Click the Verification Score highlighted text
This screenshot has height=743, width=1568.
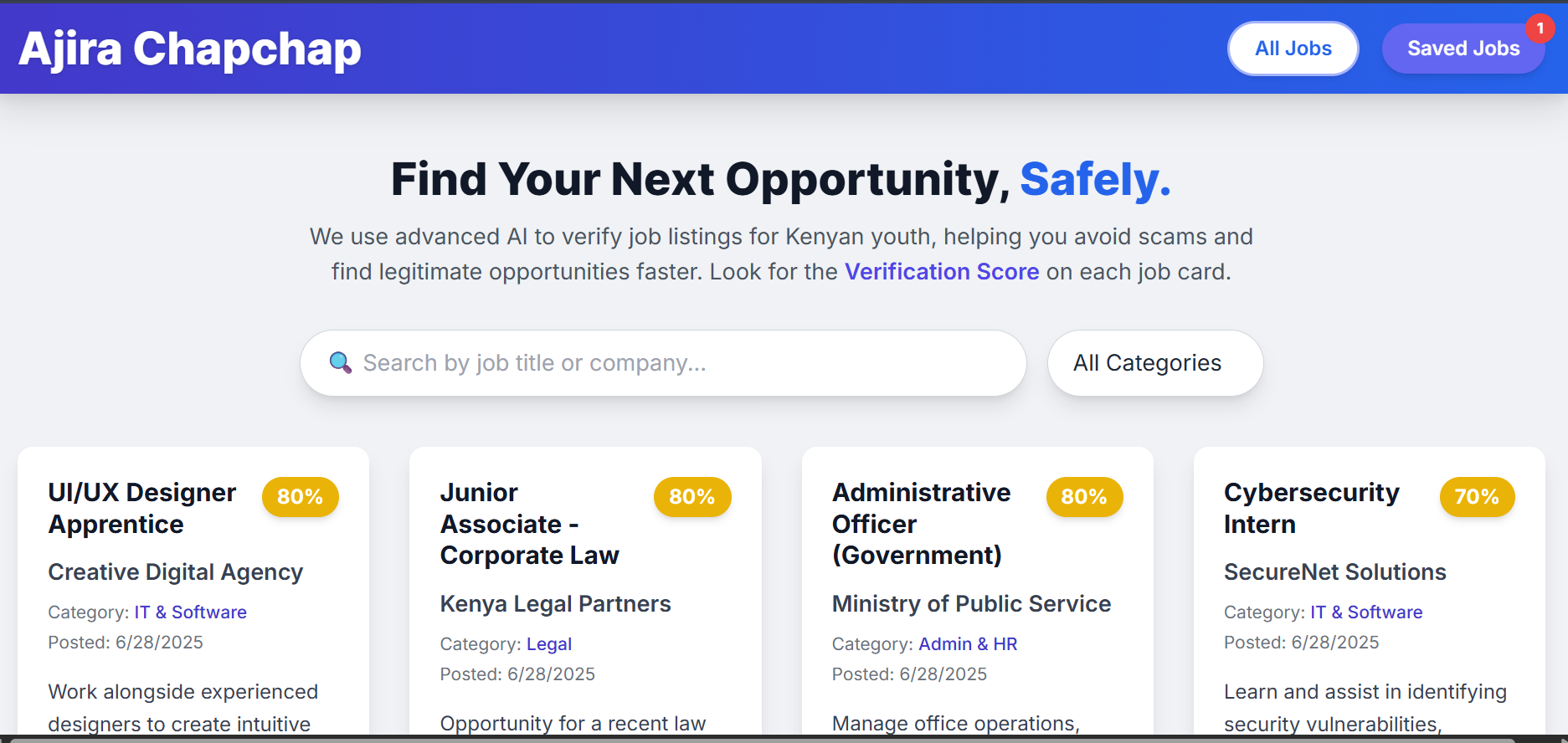coord(941,272)
